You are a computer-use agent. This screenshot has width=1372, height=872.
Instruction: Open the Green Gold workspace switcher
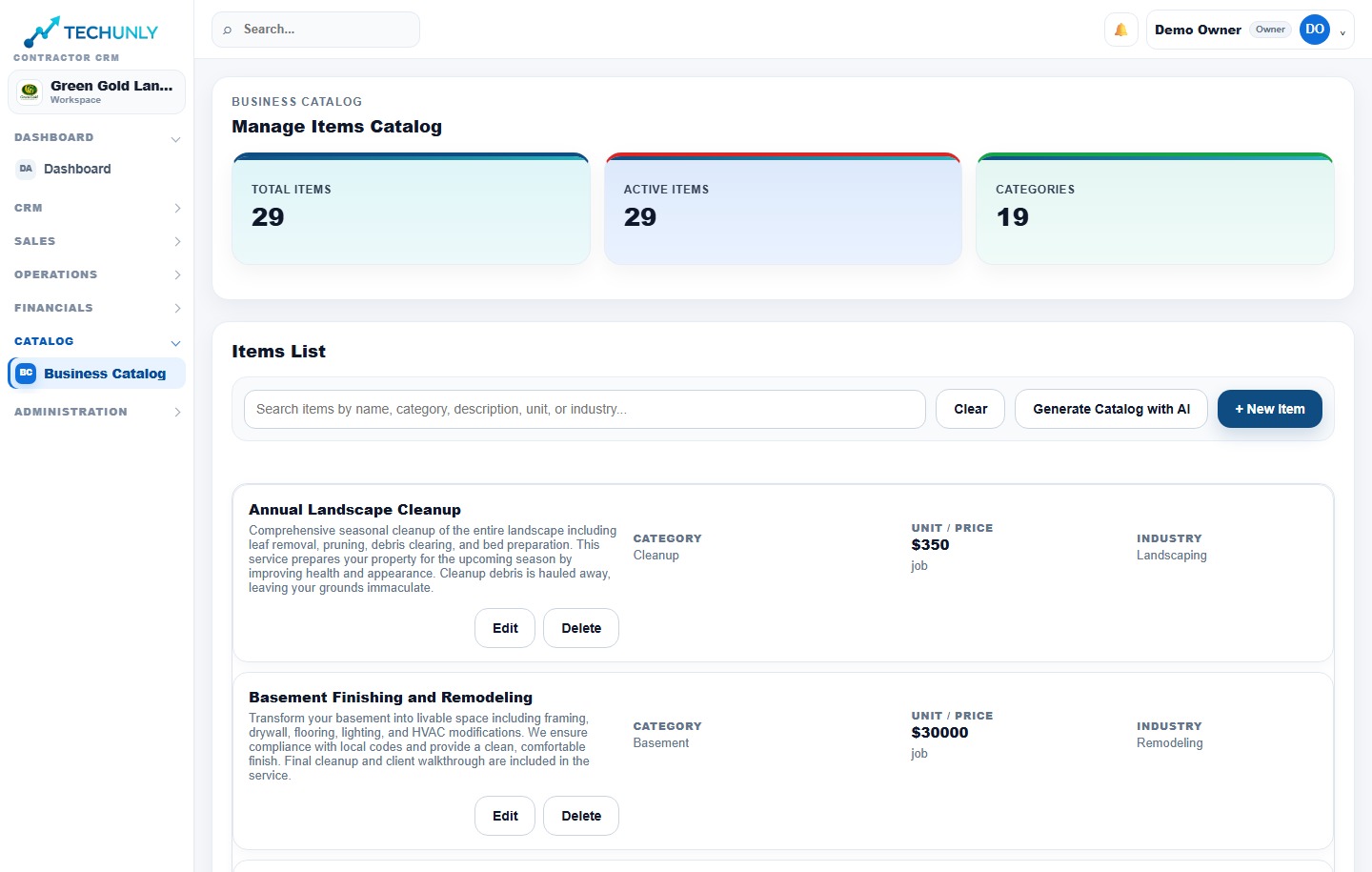[96, 92]
